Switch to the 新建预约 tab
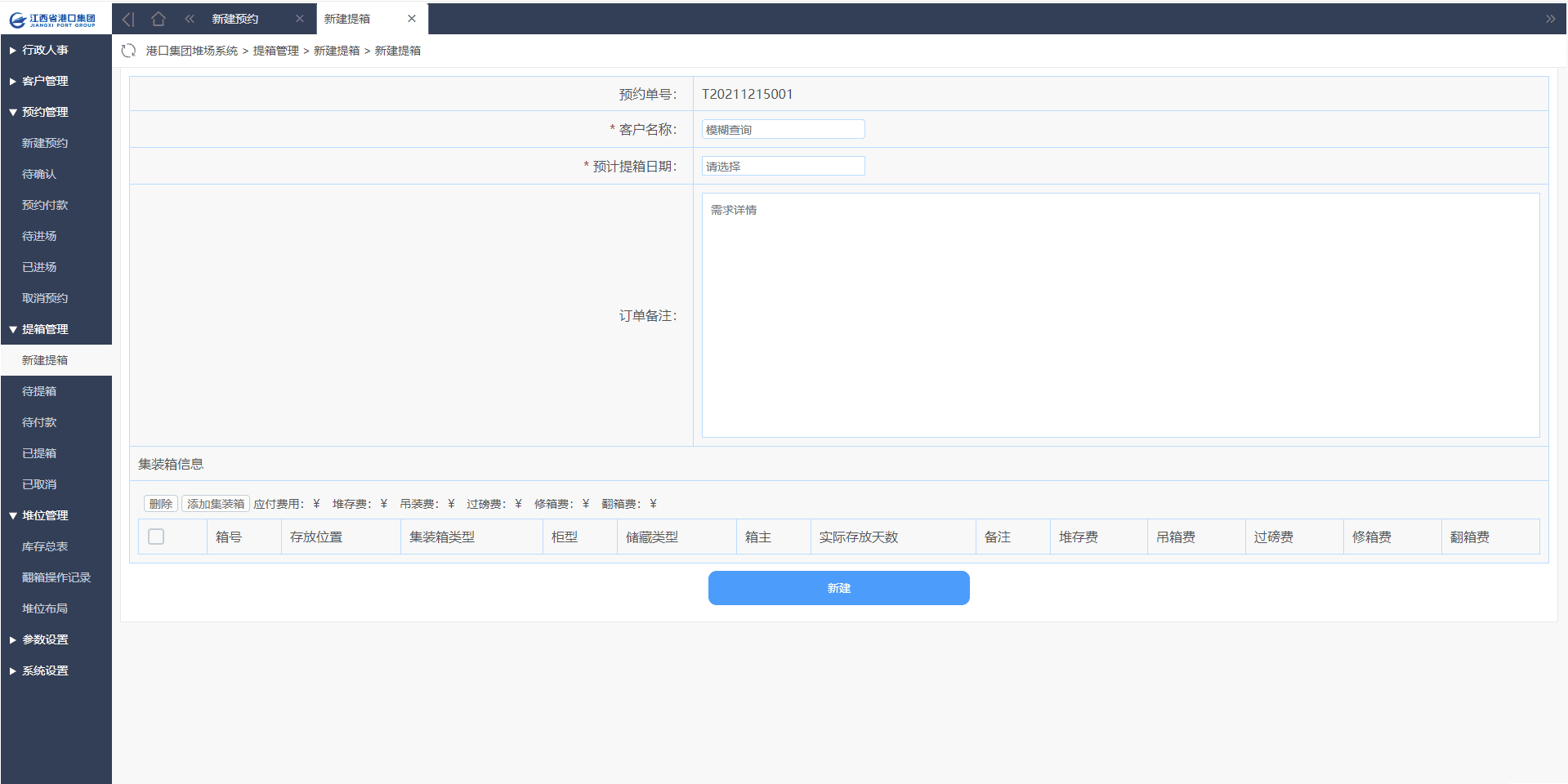 pos(235,19)
